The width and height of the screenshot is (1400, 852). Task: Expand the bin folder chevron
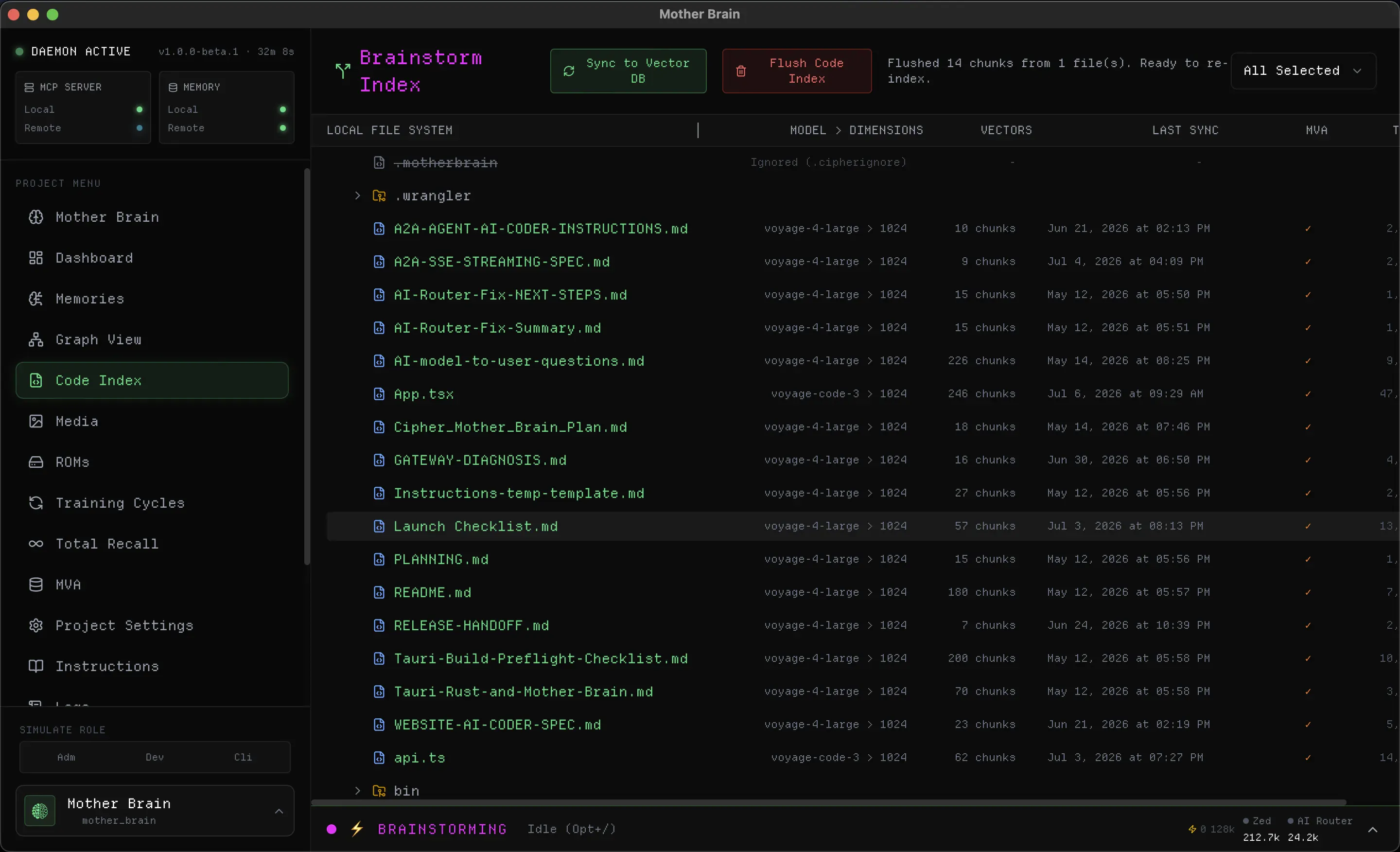coord(357,791)
